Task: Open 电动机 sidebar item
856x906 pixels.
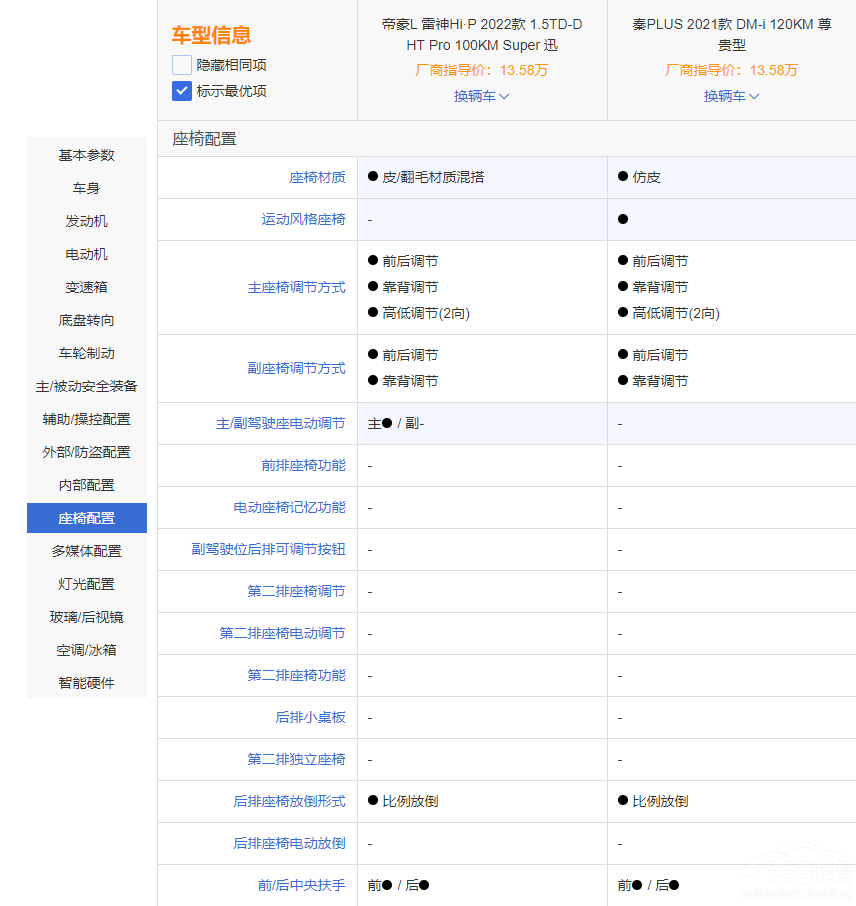Action: tap(87, 254)
